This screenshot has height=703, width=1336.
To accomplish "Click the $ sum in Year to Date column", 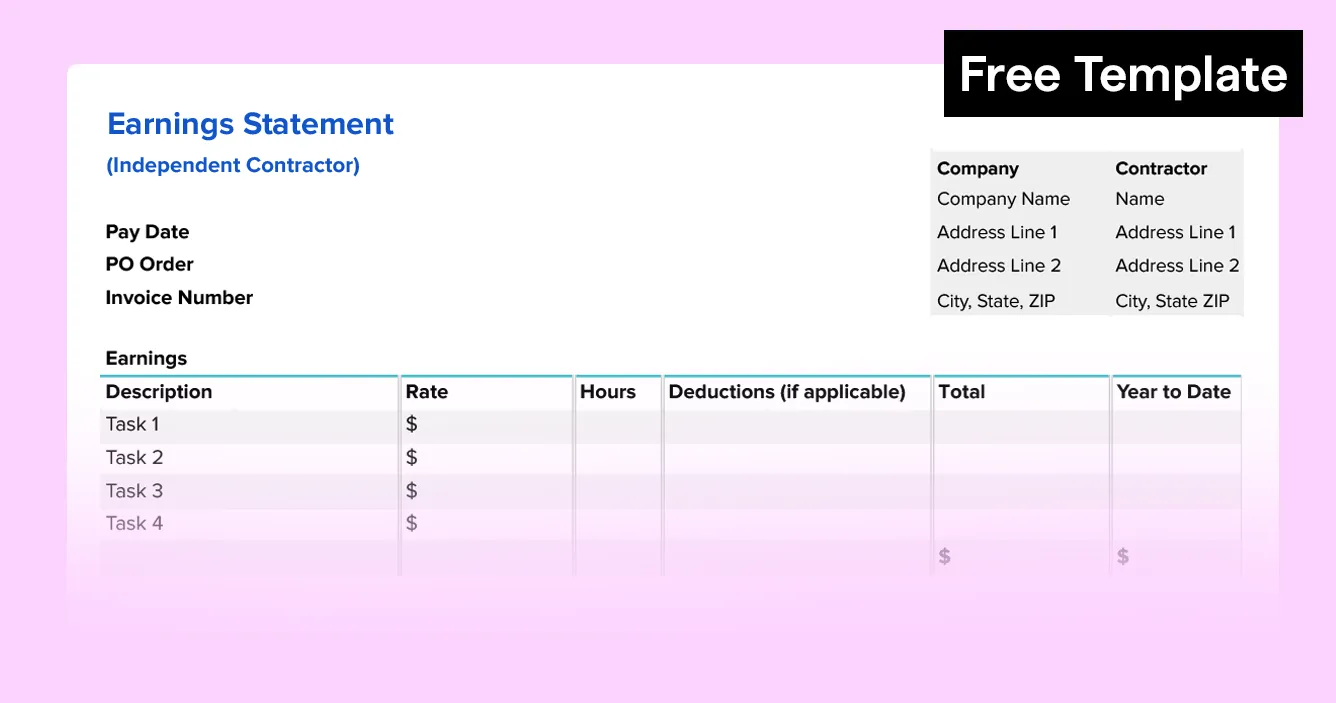I will point(1123,556).
